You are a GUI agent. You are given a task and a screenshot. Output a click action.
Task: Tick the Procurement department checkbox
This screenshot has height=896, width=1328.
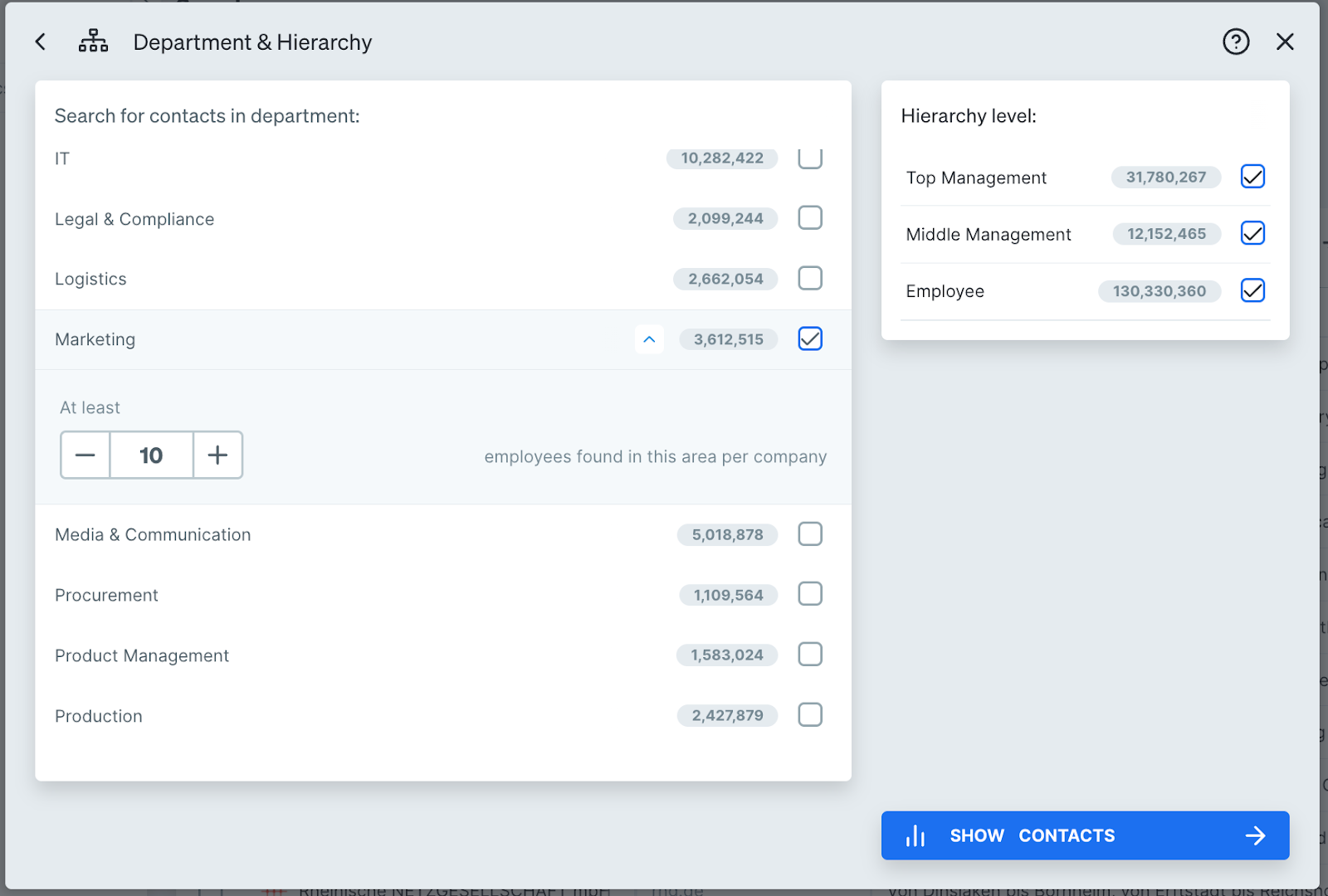(x=810, y=594)
